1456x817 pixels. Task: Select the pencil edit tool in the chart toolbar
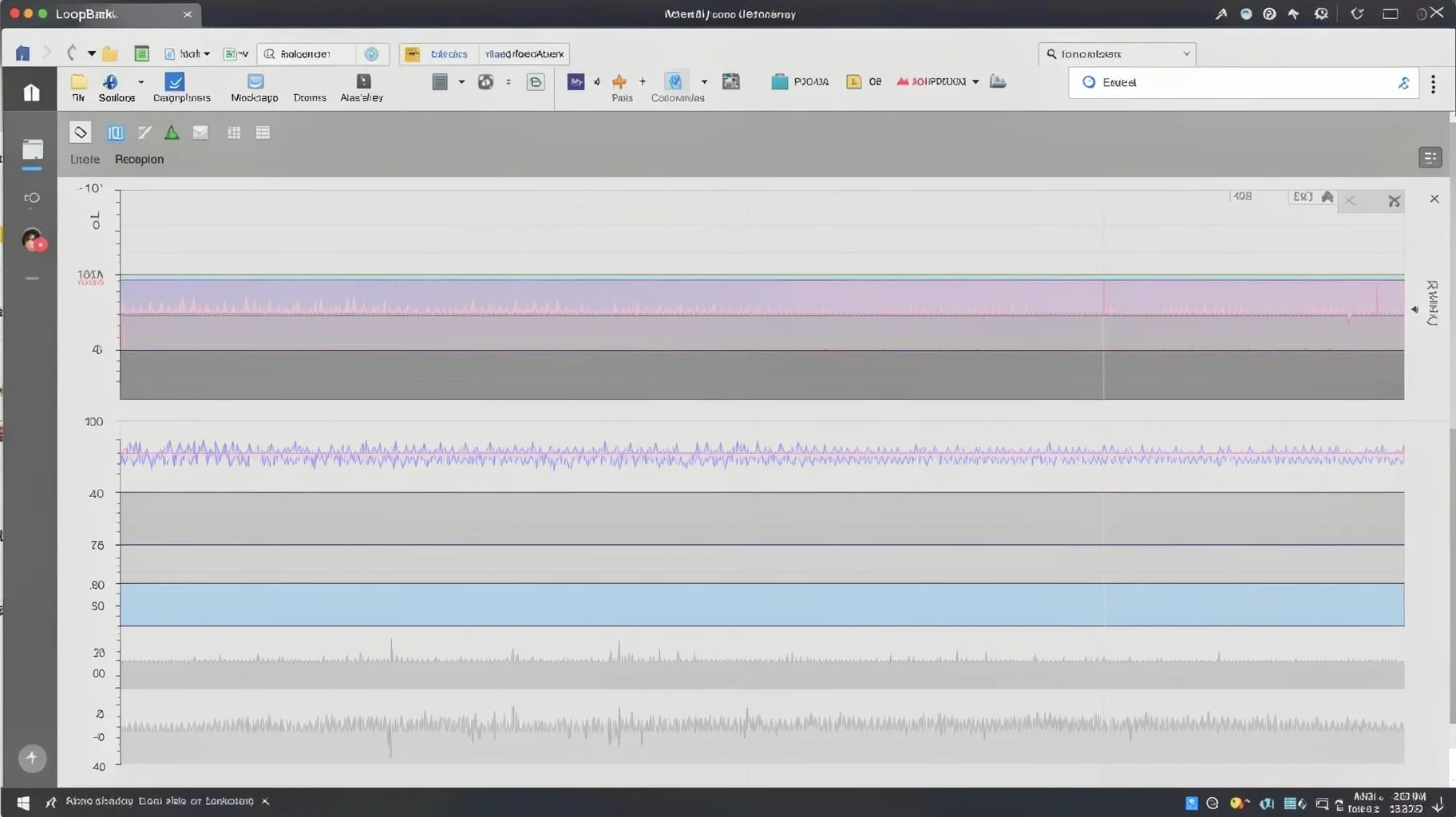pyautogui.click(x=144, y=132)
